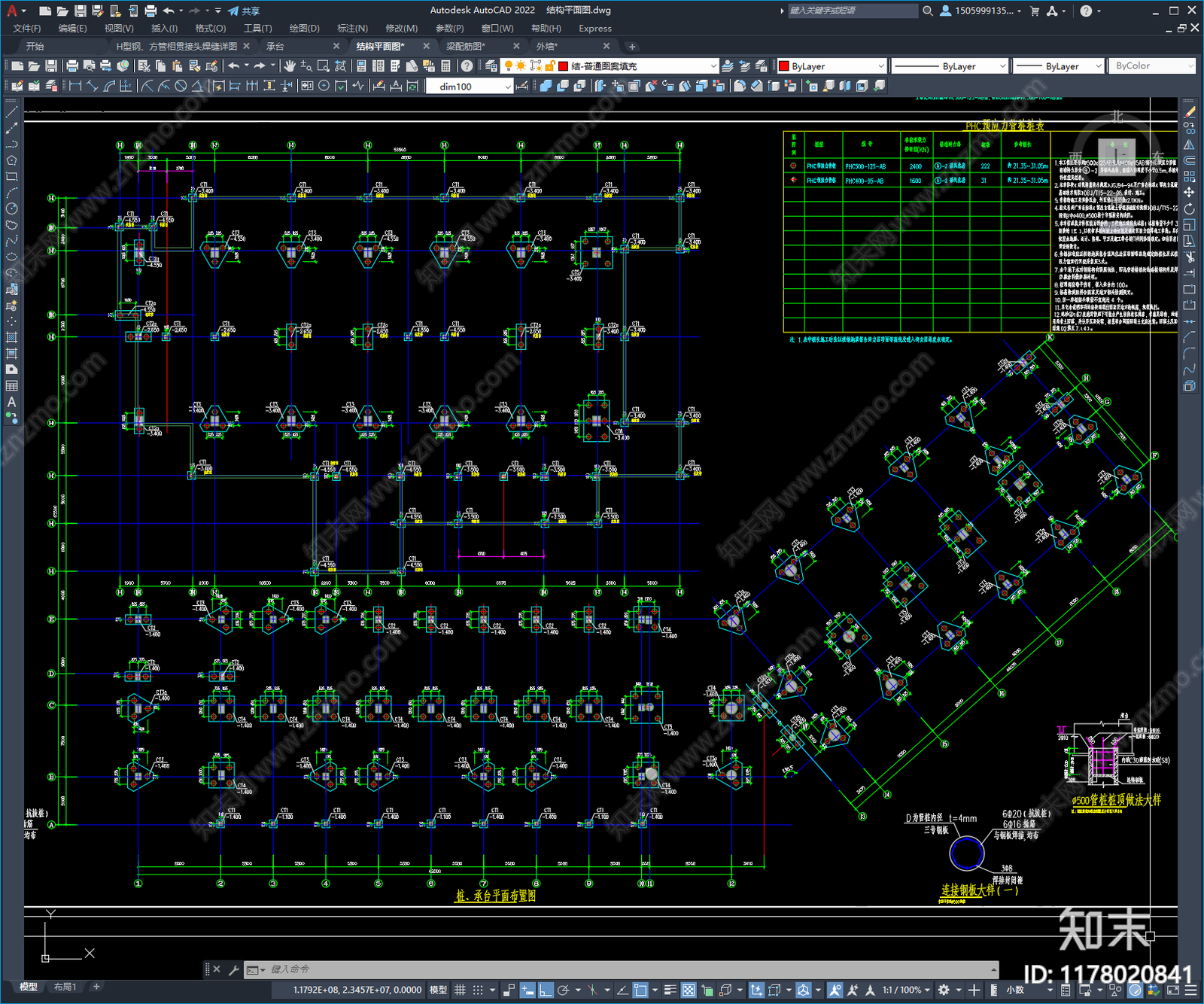
Task: Click the Autodesk App Store cart icon
Action: tap(1035, 11)
